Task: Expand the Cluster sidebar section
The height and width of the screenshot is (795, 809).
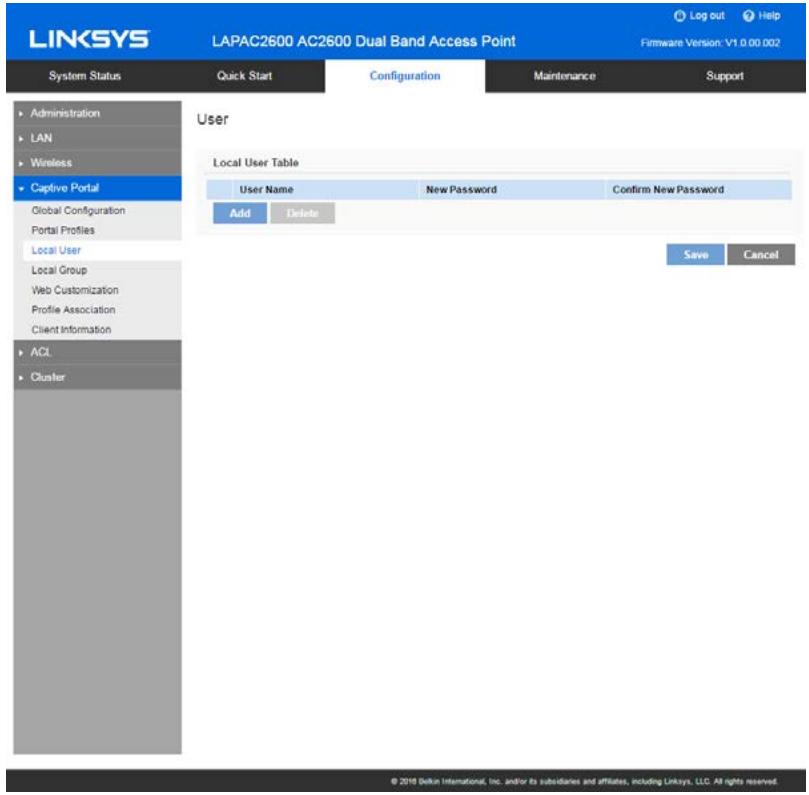Action: pos(98,377)
